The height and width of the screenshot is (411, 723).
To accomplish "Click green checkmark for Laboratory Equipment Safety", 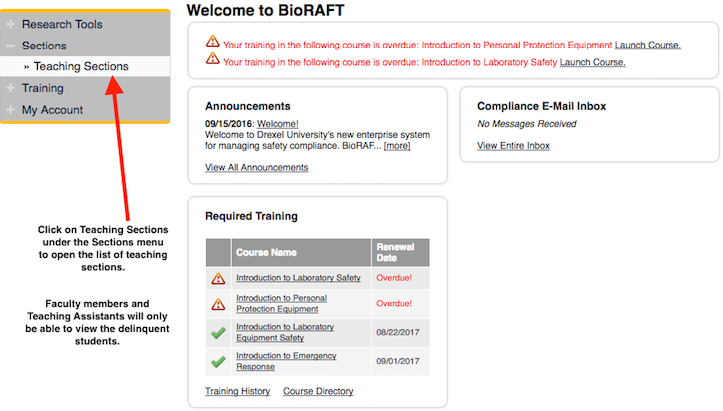I will pyautogui.click(x=218, y=333).
